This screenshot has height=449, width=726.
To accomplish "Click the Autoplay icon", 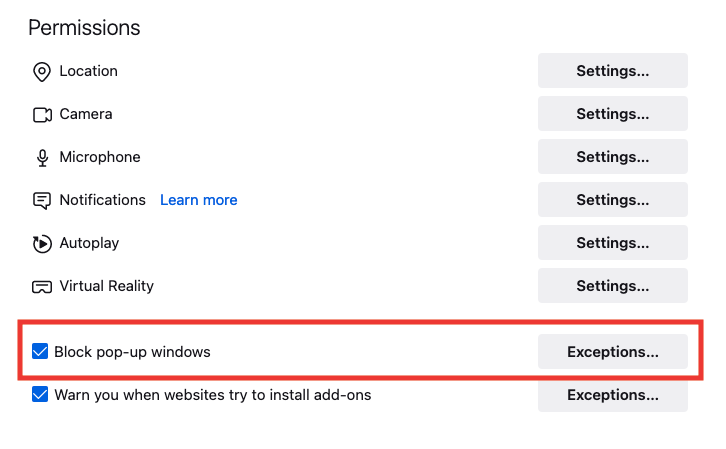I will (42, 243).
